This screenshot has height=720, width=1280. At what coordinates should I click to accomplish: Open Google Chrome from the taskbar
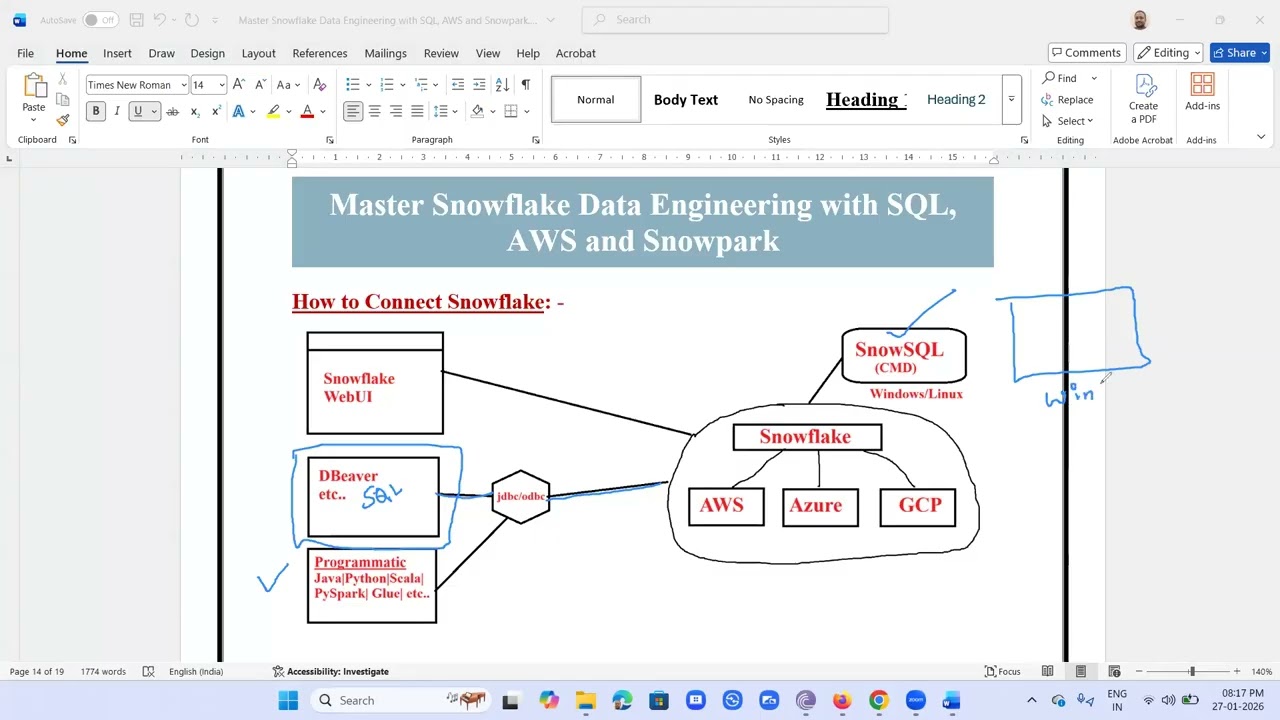click(x=878, y=700)
